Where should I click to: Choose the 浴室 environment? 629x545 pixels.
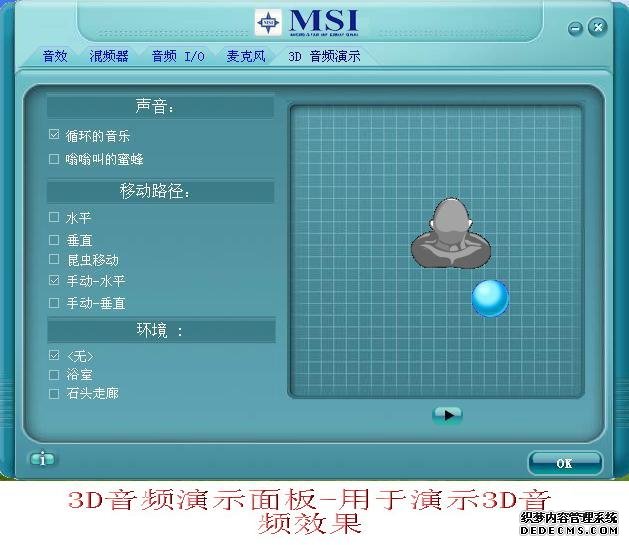click(x=54, y=375)
